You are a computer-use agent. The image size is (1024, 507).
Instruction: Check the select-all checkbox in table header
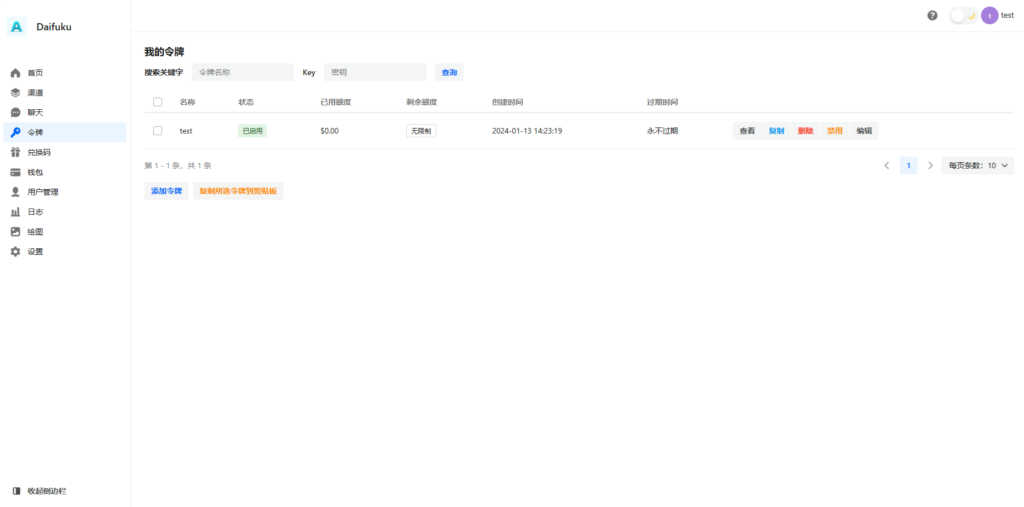[x=158, y=102]
